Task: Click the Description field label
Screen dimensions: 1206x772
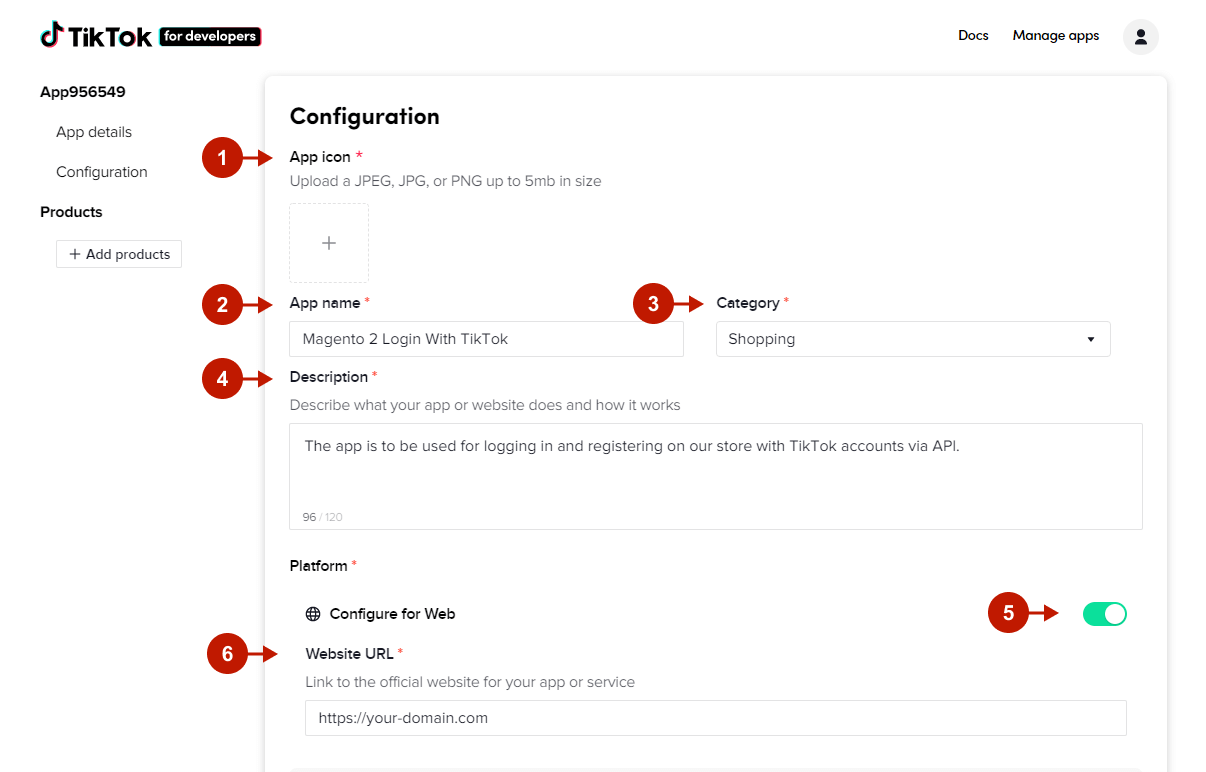Action: click(x=329, y=377)
